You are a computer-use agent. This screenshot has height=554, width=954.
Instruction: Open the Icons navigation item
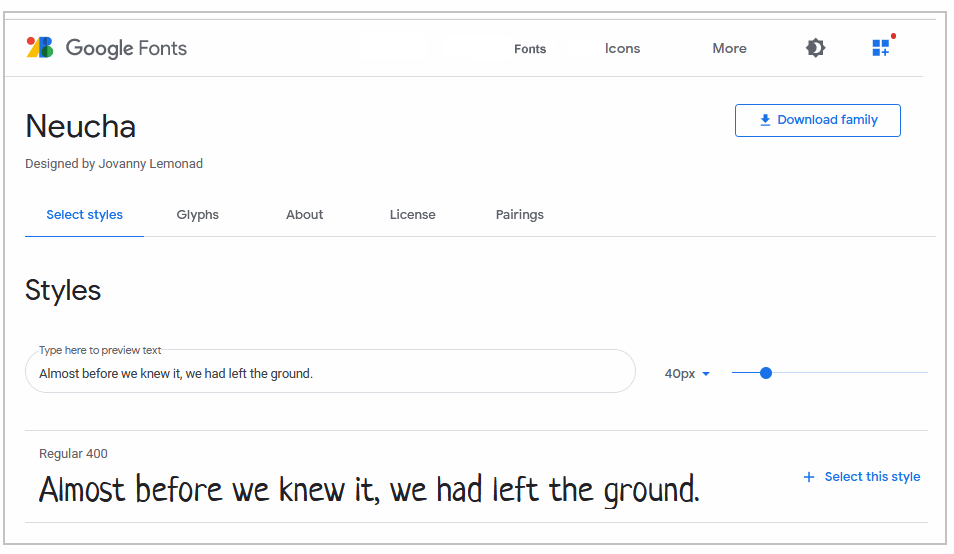(x=622, y=48)
